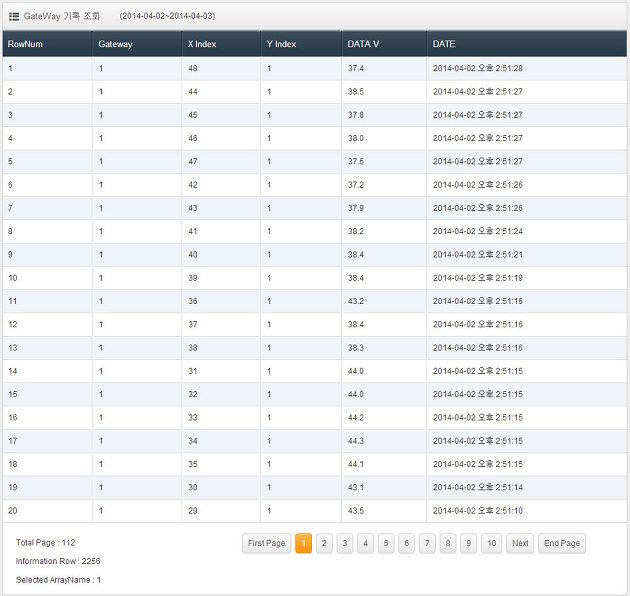Viewport: 630px width, 596px height.
Task: Click DATA V value 37.2
Action: [x=356, y=185]
